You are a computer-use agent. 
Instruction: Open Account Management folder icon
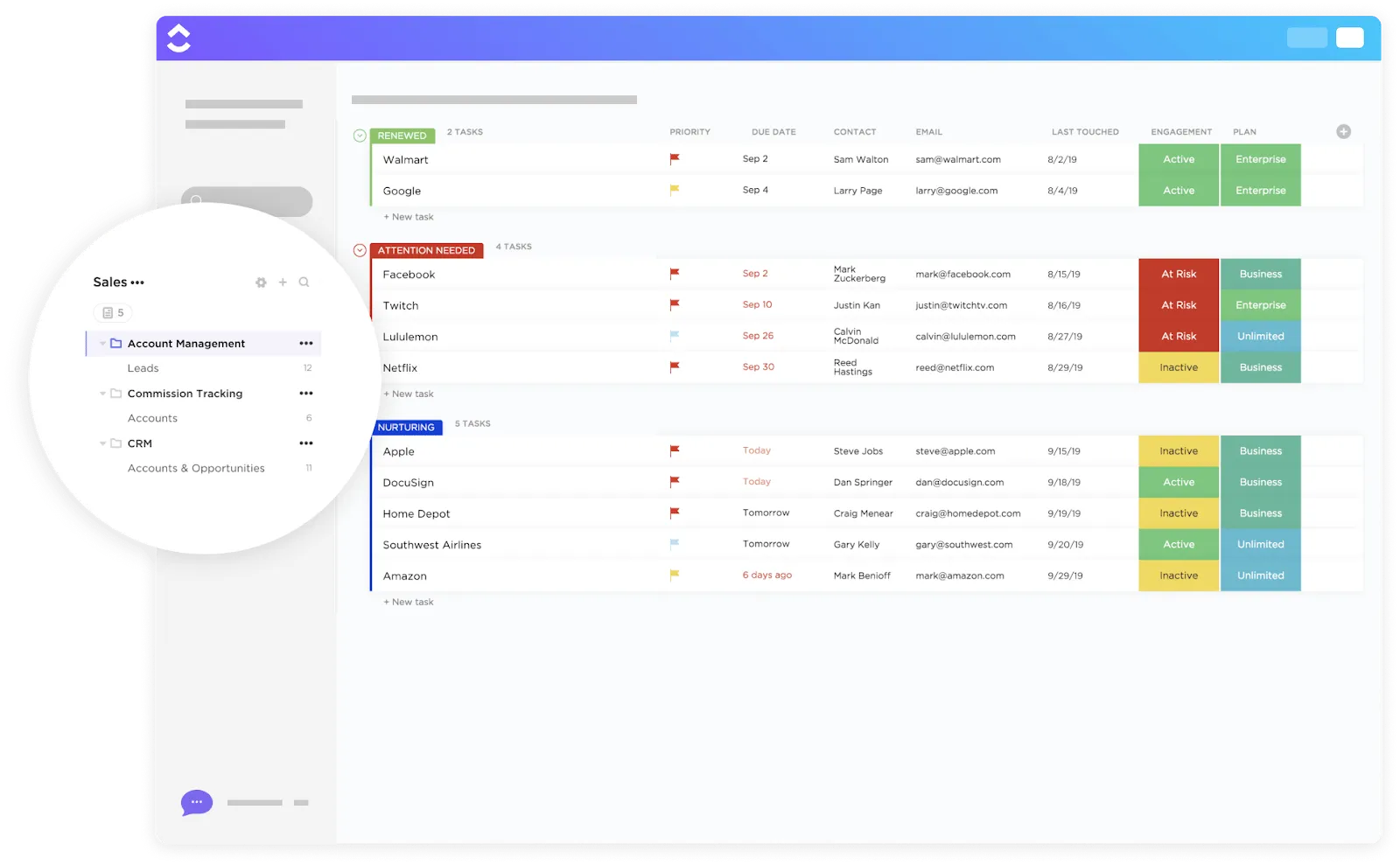(115, 344)
